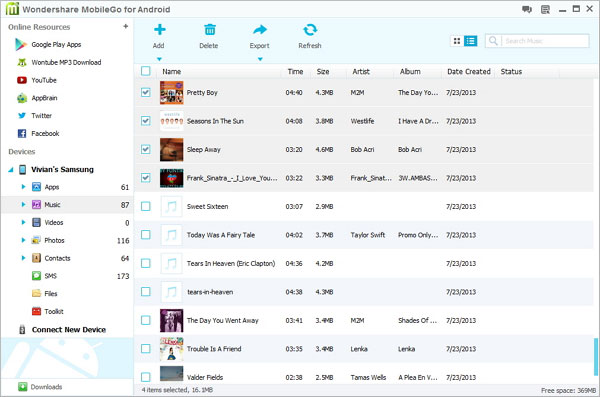Screen dimensions: 600x397
Task: Open the Downloads link at bottom
Action: point(46,387)
